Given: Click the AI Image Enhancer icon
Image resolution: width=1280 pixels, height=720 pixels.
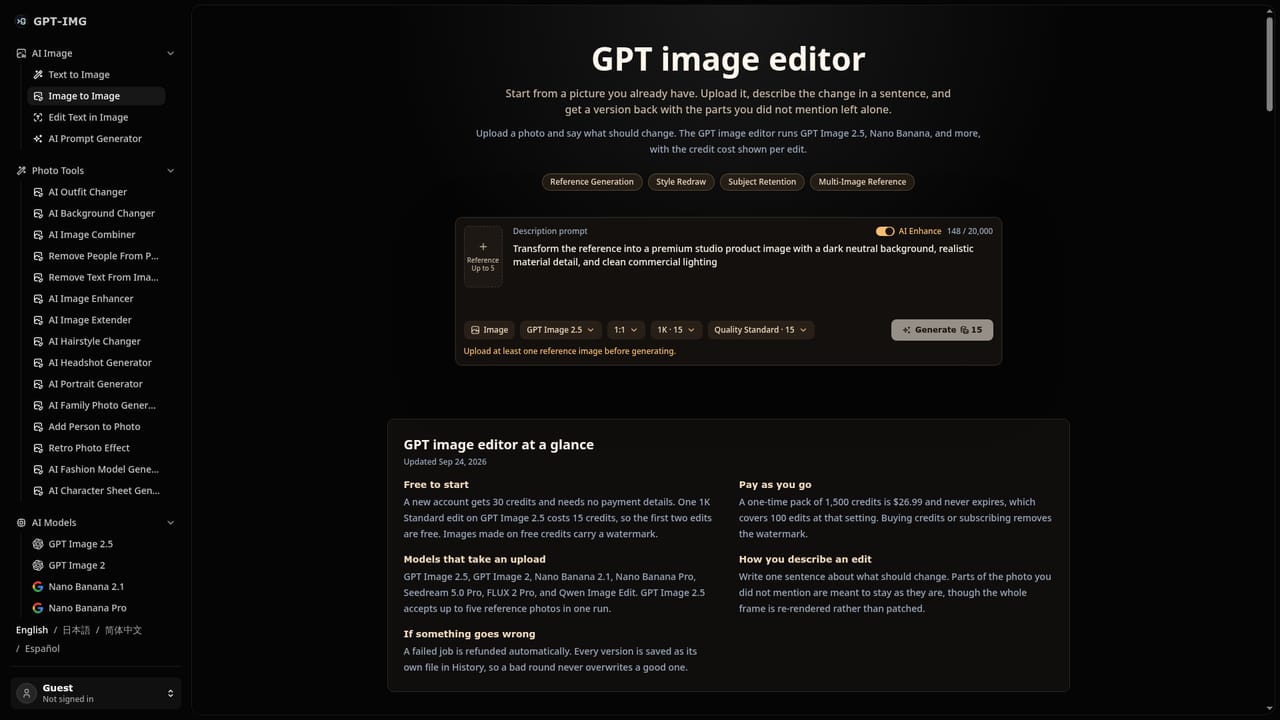Looking at the screenshot, I should pyautogui.click(x=38, y=299).
